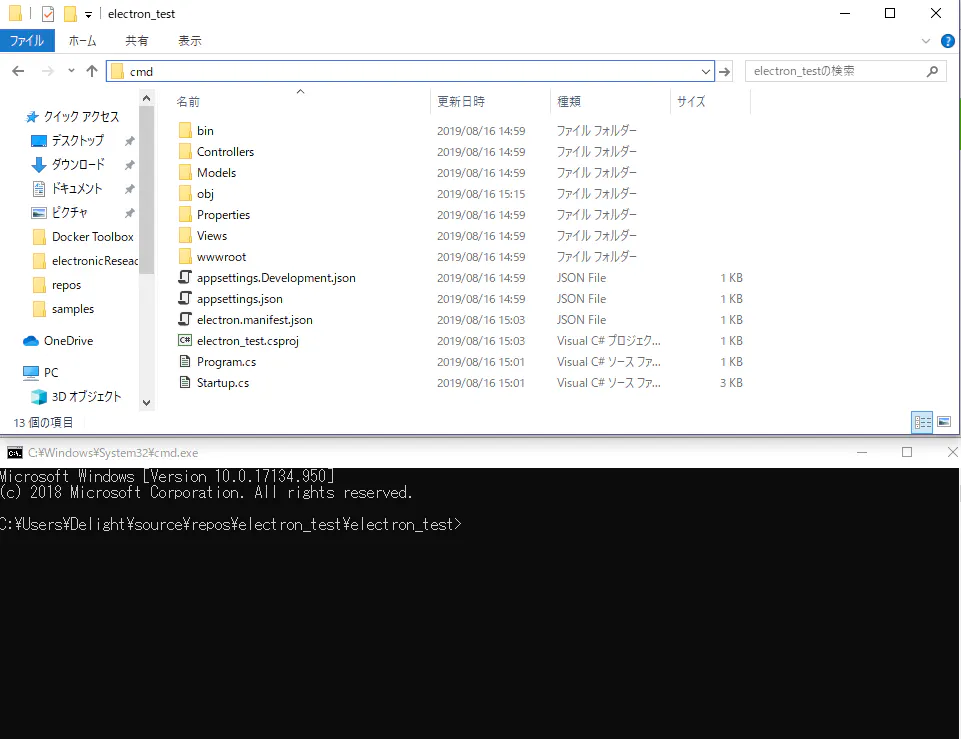
Task: Select the Models folder
Action: pyautogui.click(x=216, y=172)
